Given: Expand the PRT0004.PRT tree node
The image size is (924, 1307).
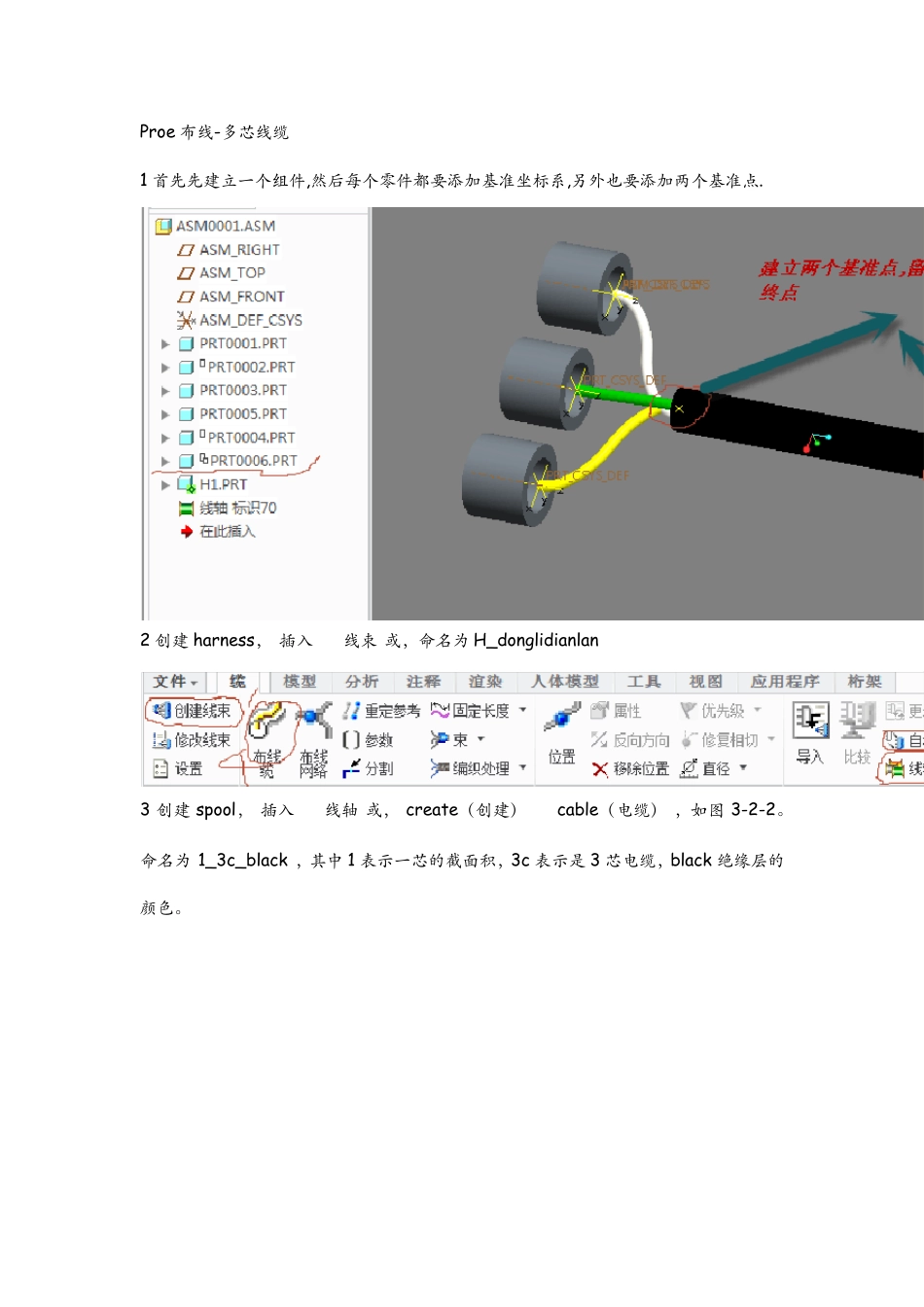Looking at the screenshot, I should tap(165, 438).
